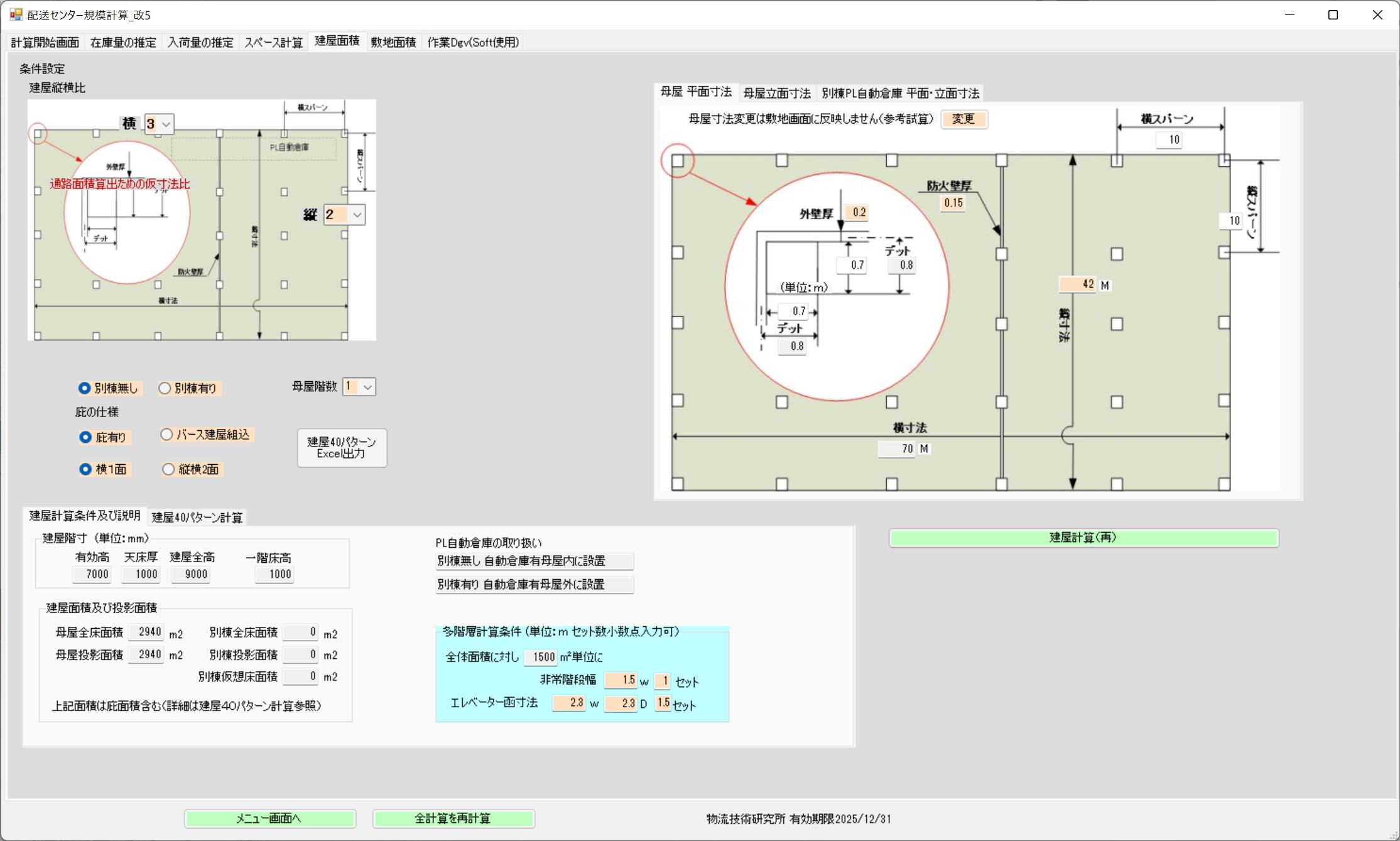Open 建屋40パターン計算 tab
Screen dimensions: 1400x841
point(197,517)
